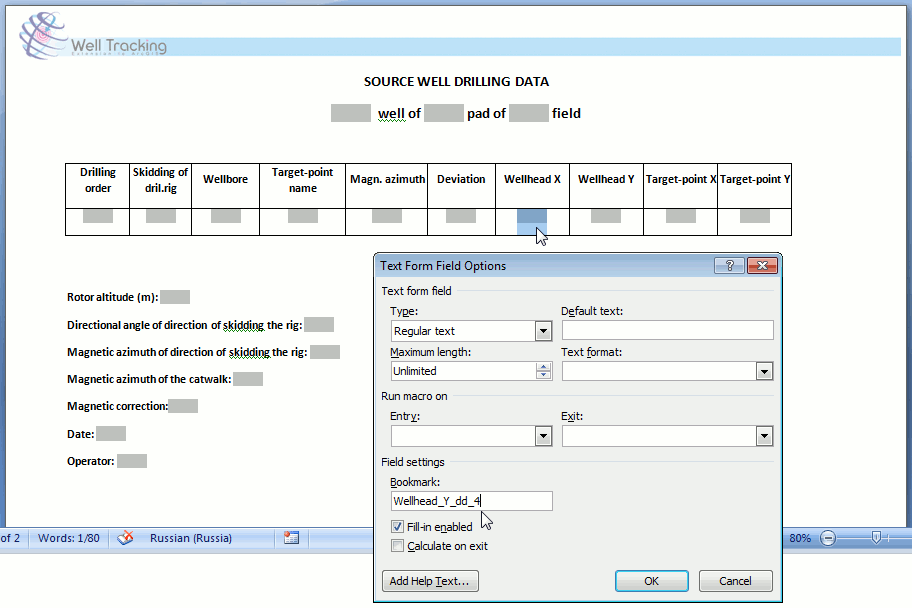Enable Calculate on exit checkbox
The image size is (912, 608).
point(397,546)
